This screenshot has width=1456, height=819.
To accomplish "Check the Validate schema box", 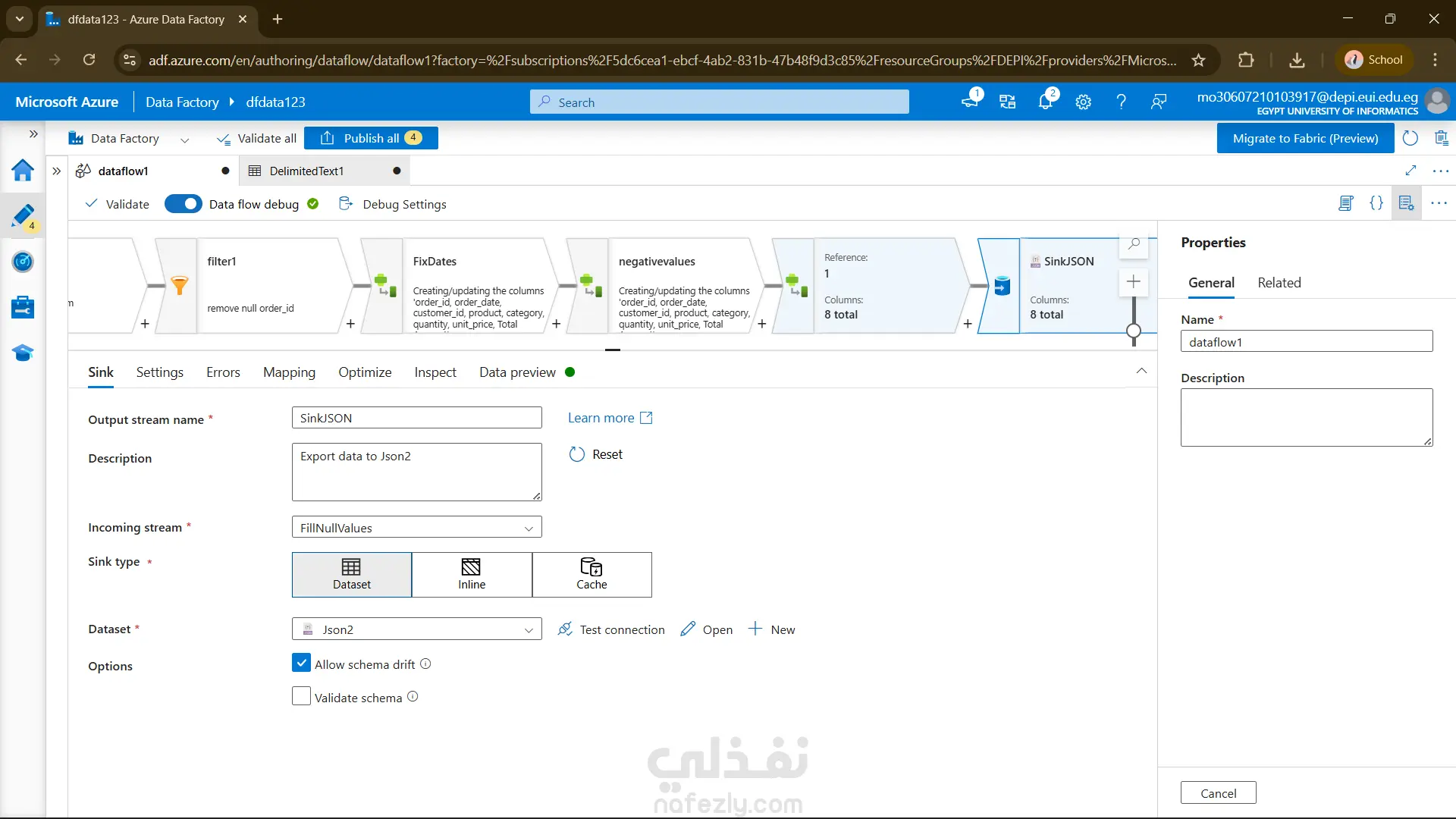I will pyautogui.click(x=301, y=696).
